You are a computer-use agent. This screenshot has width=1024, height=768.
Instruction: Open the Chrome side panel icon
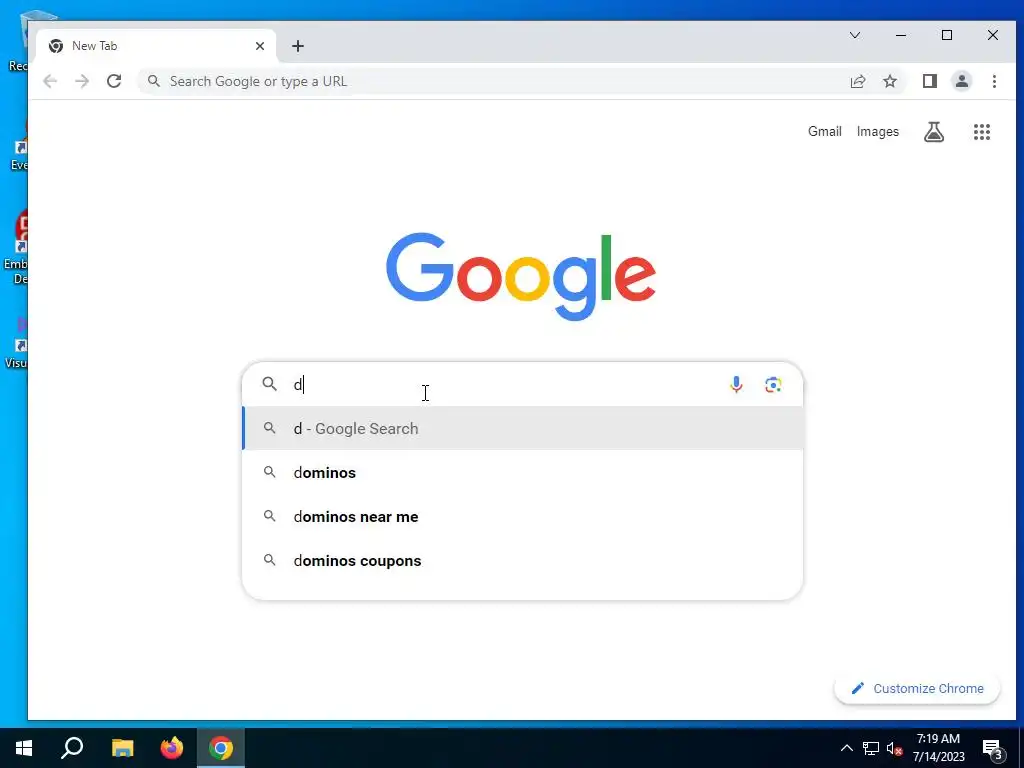click(930, 81)
